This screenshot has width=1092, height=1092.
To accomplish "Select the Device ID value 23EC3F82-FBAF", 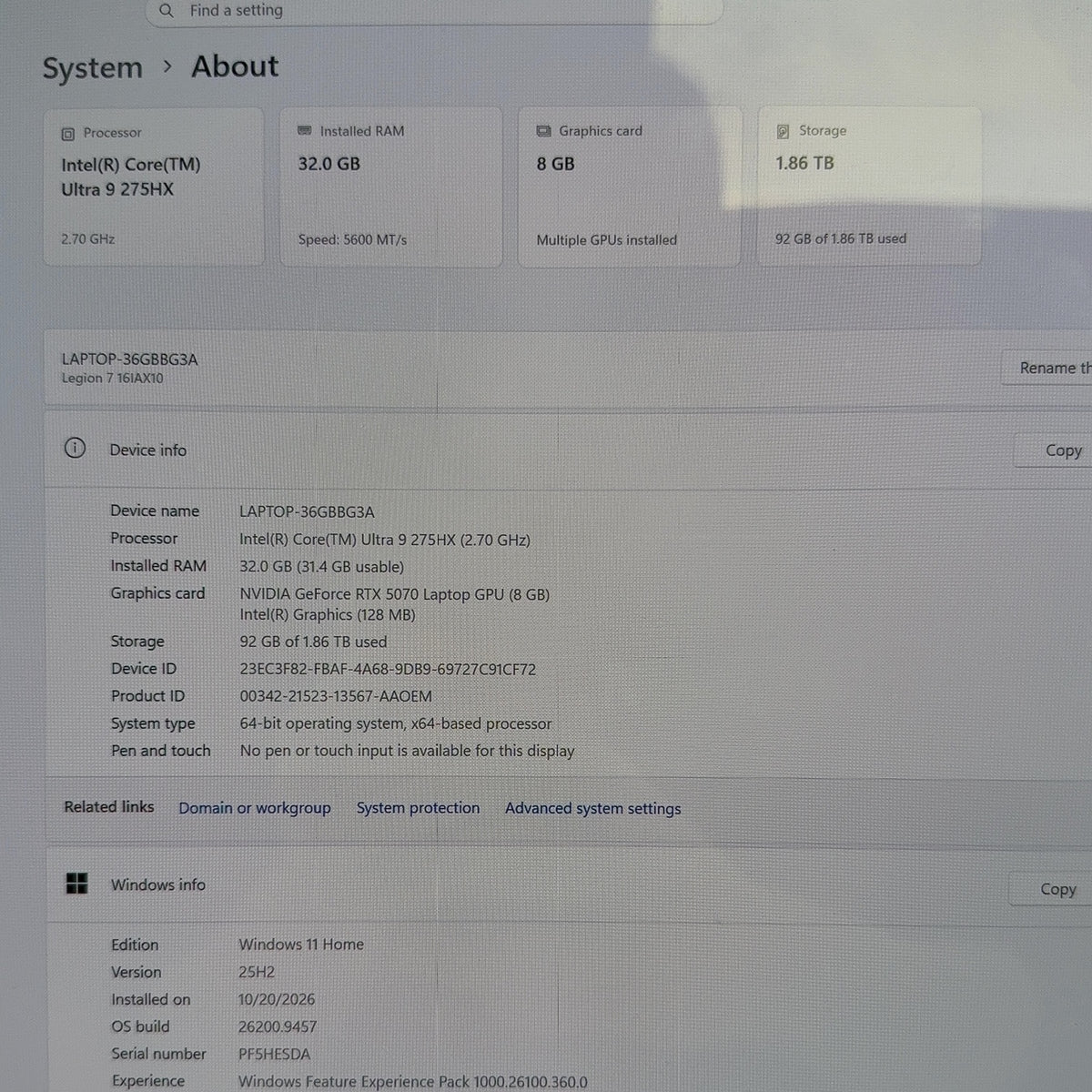I will click(x=388, y=670).
